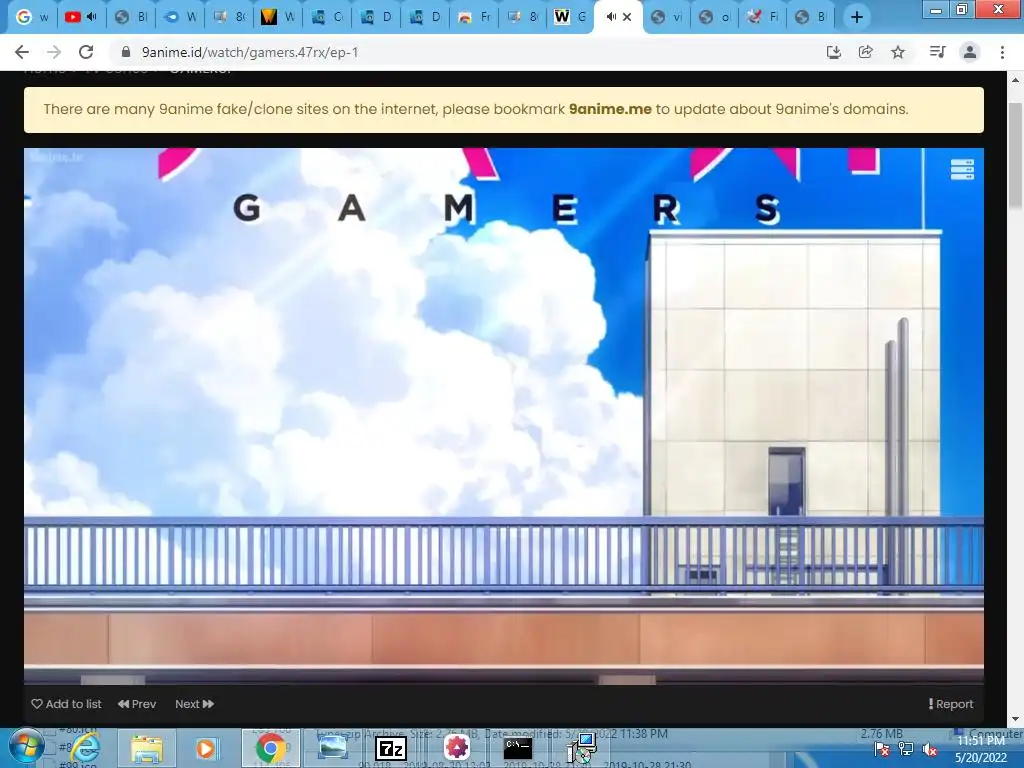Switch to the tab labeled Fr

point(474,17)
